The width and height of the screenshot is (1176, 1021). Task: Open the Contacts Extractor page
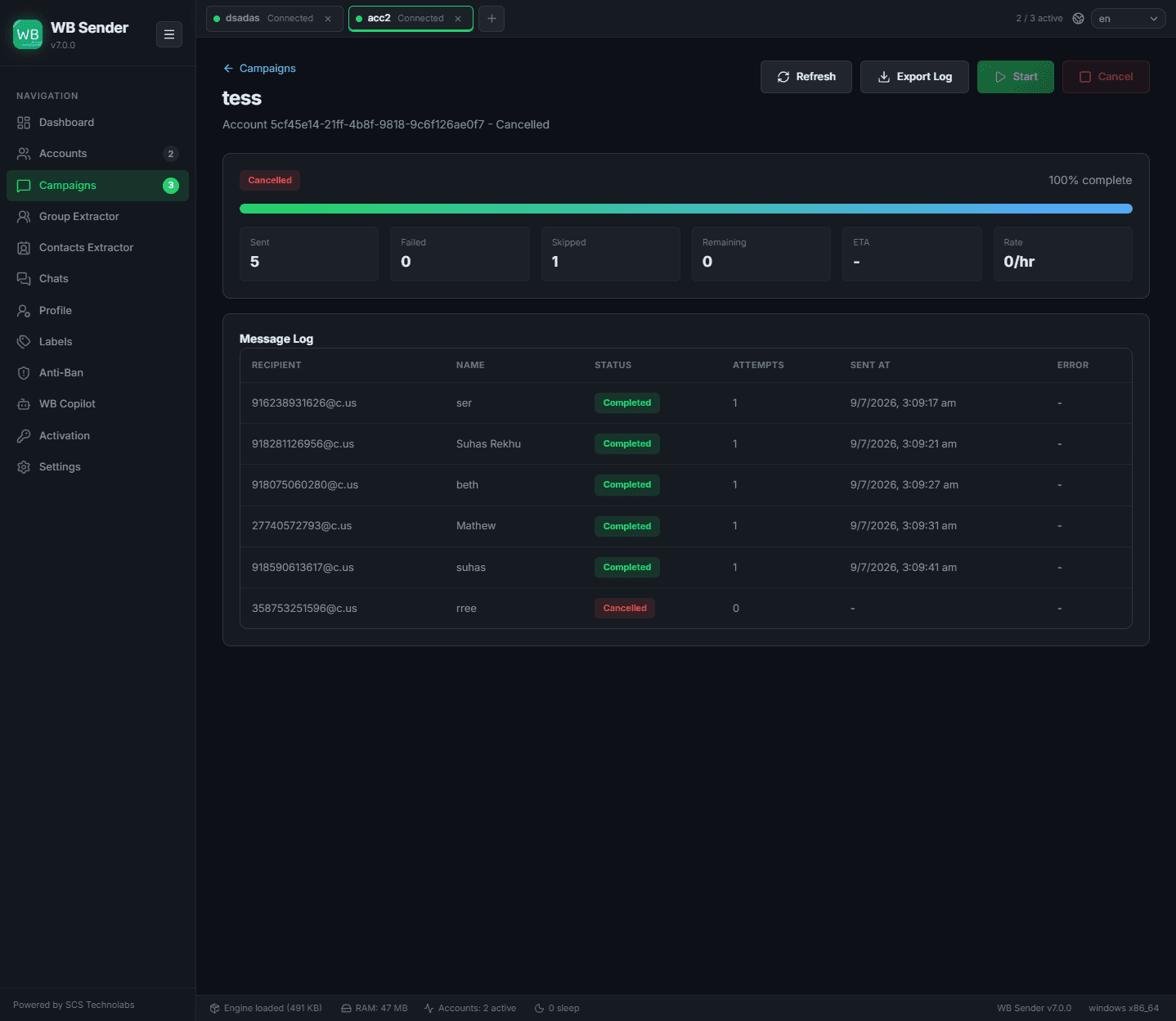(x=97, y=248)
